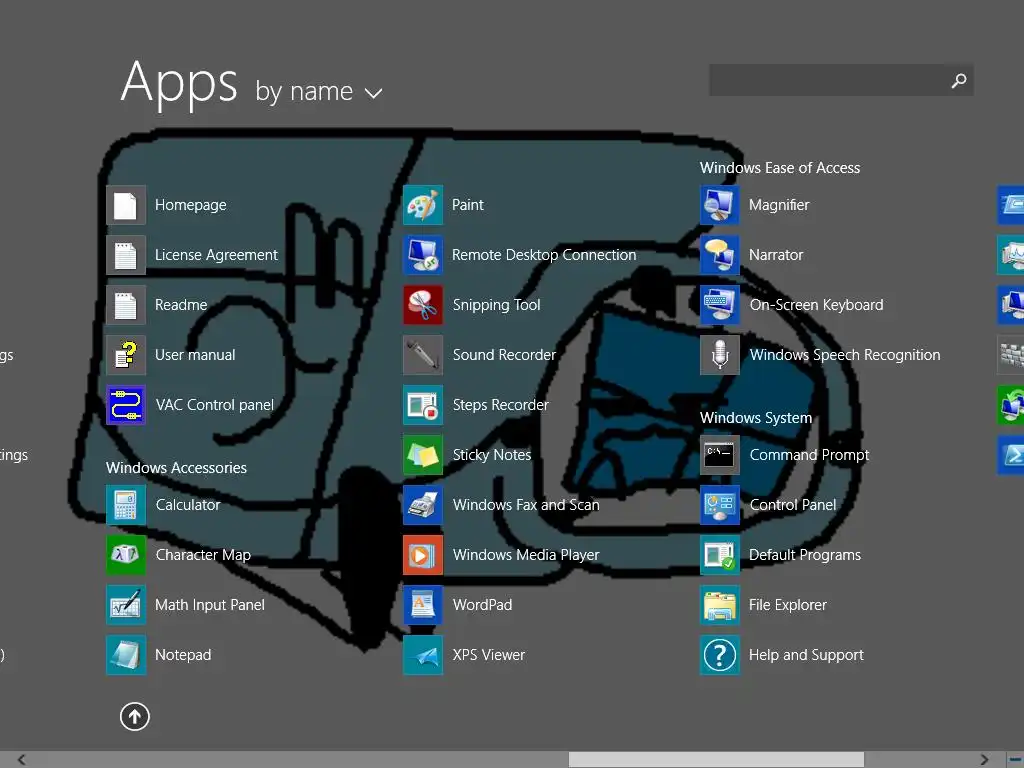The height and width of the screenshot is (768, 1024).
Task: Launch the Windows Speech Recognition icon
Action: (x=720, y=355)
